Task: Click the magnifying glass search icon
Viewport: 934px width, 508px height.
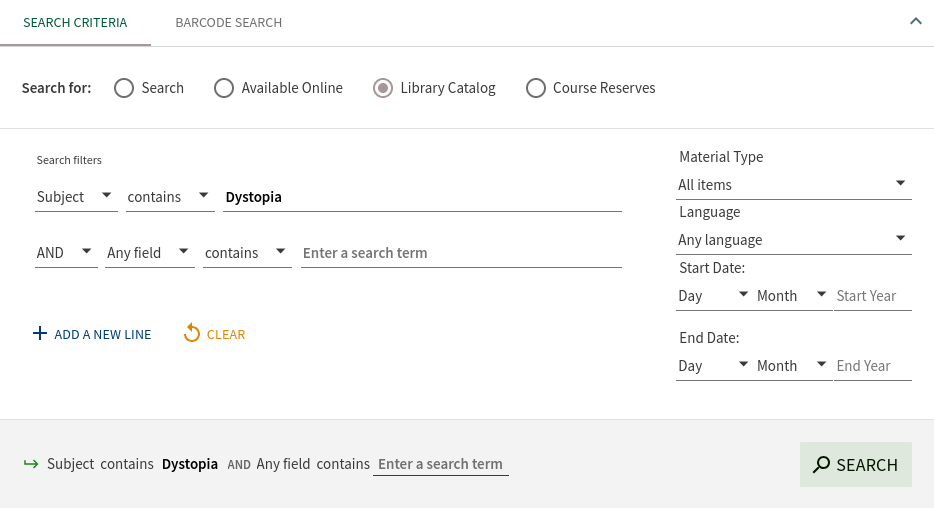Action: click(x=821, y=464)
